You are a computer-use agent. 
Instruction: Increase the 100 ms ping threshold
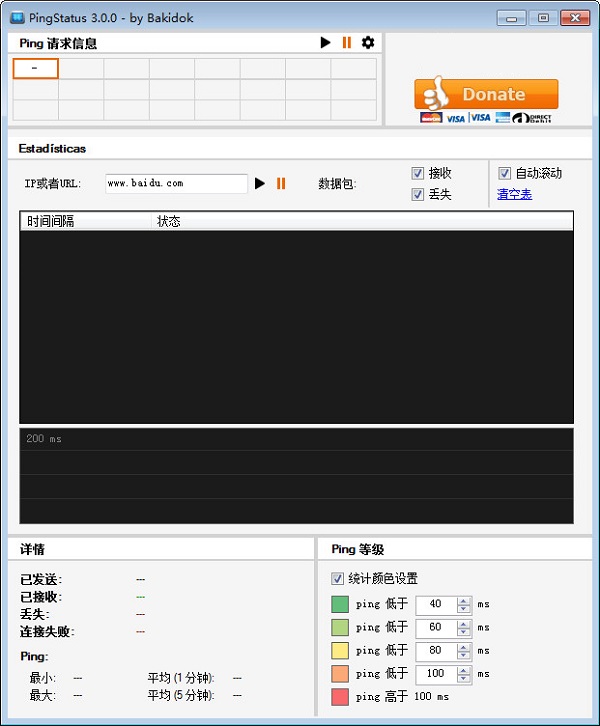tap(463, 669)
